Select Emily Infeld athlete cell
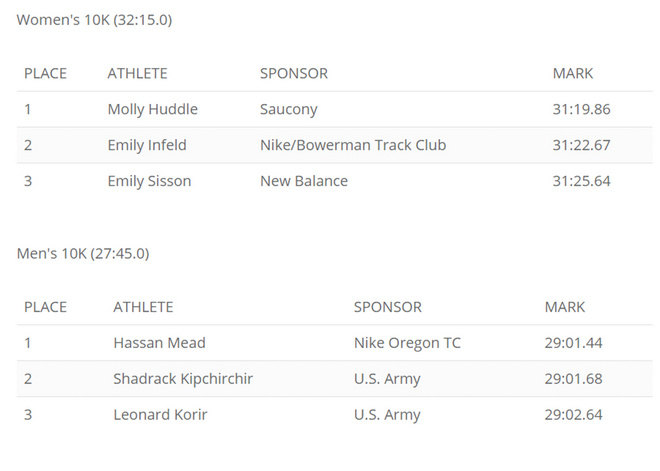 [x=147, y=145]
